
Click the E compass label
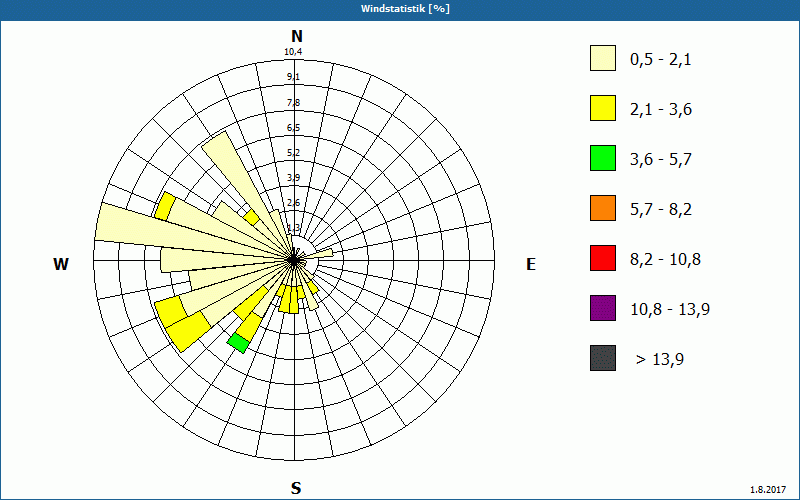pos(531,264)
